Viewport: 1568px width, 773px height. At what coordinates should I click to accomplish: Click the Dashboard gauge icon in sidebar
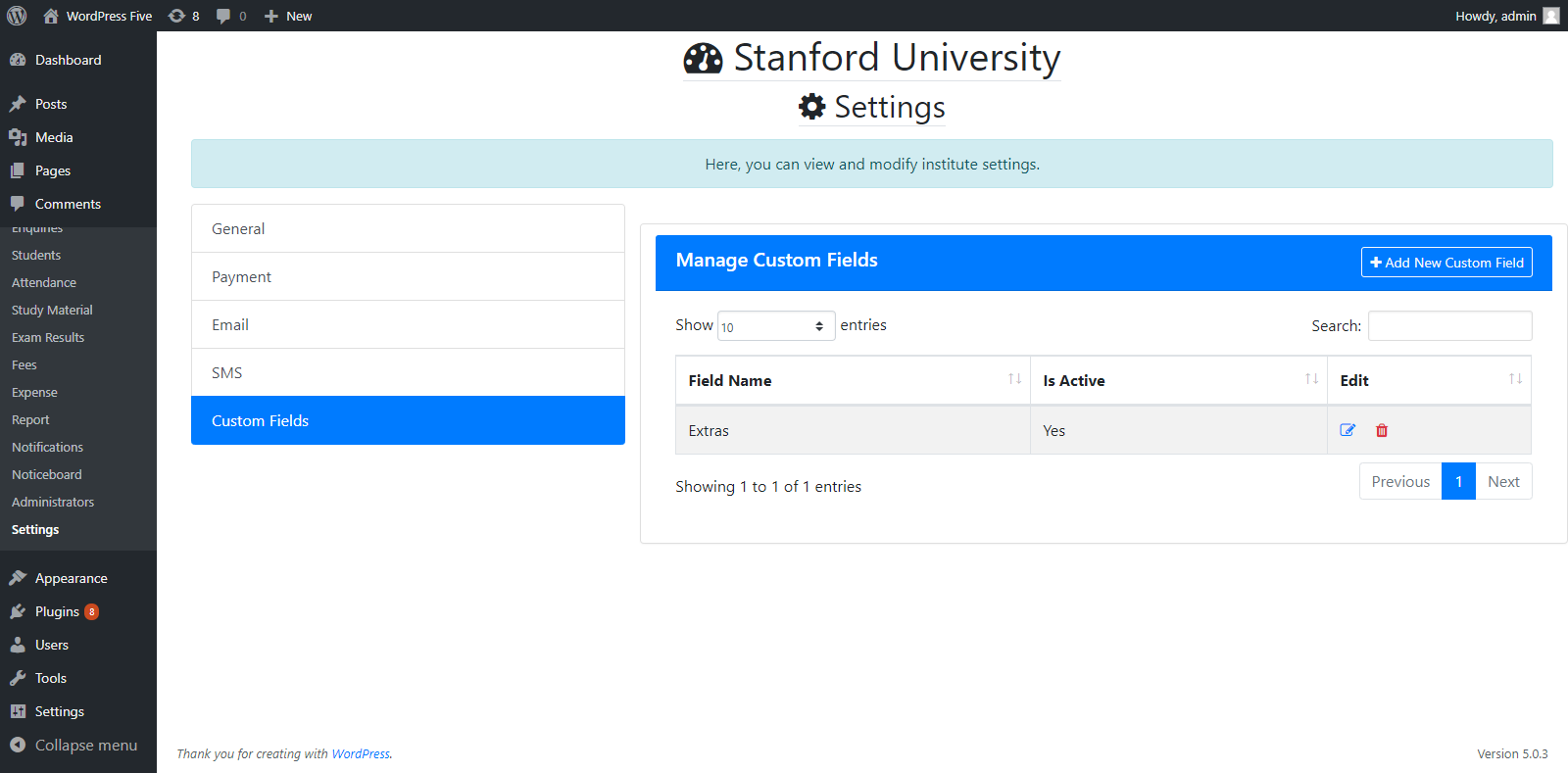tap(18, 60)
